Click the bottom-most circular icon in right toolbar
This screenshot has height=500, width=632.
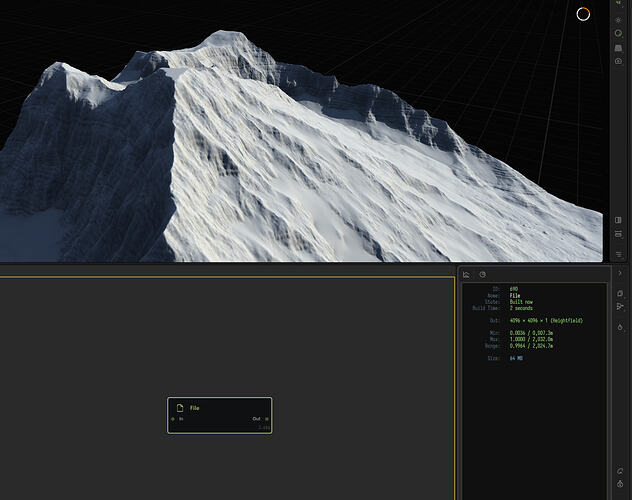click(620, 484)
